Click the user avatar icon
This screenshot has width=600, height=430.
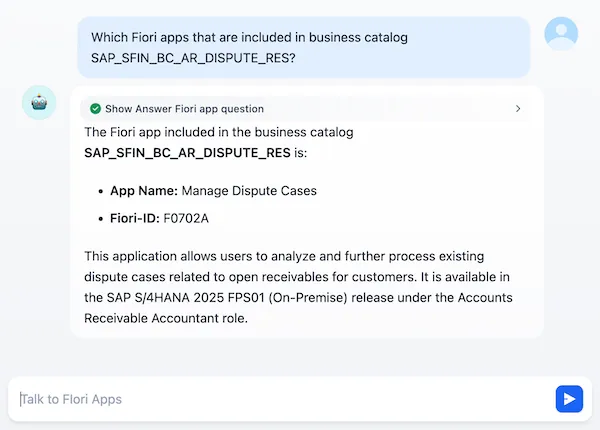(x=561, y=34)
